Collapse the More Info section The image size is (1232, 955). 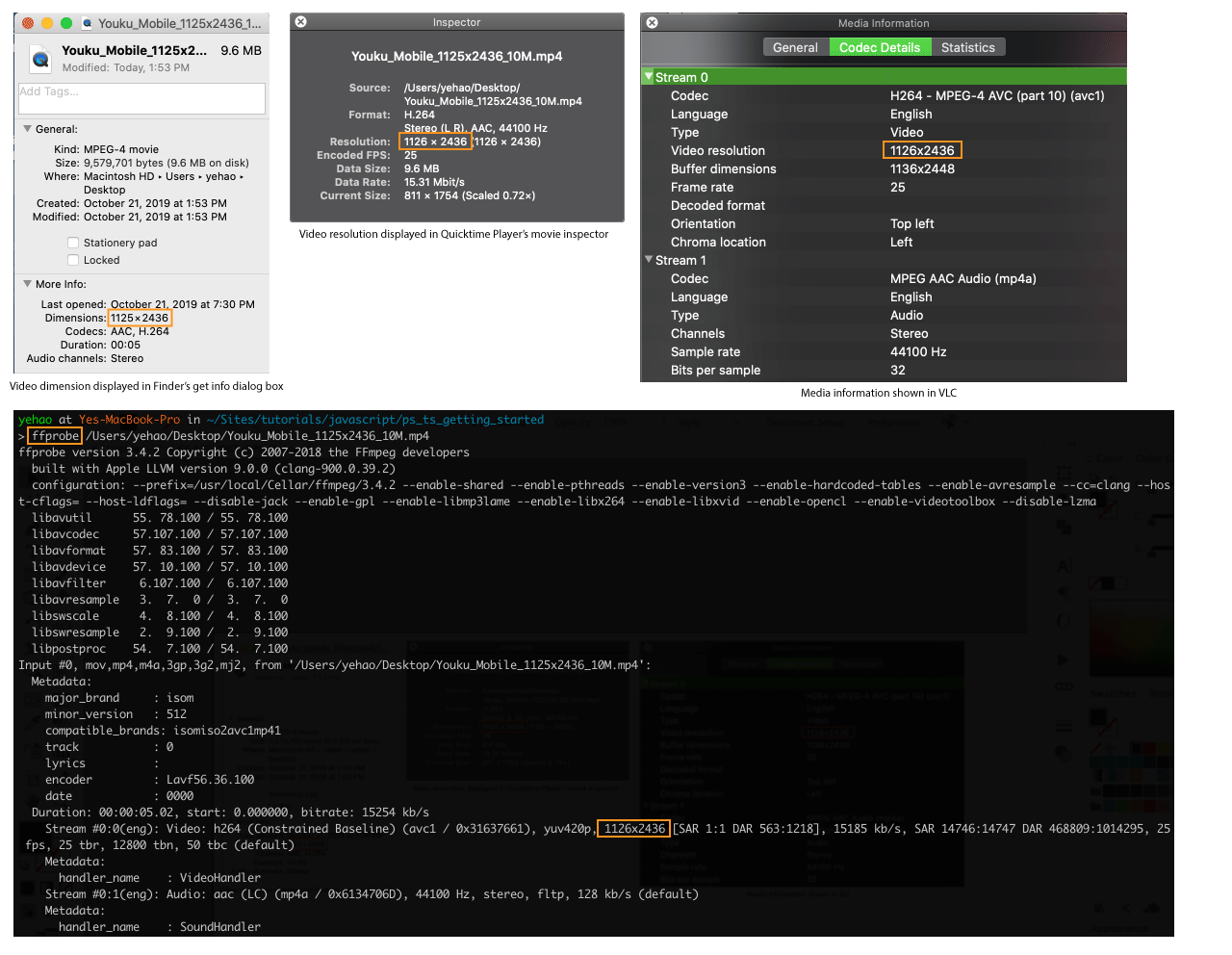click(x=27, y=284)
